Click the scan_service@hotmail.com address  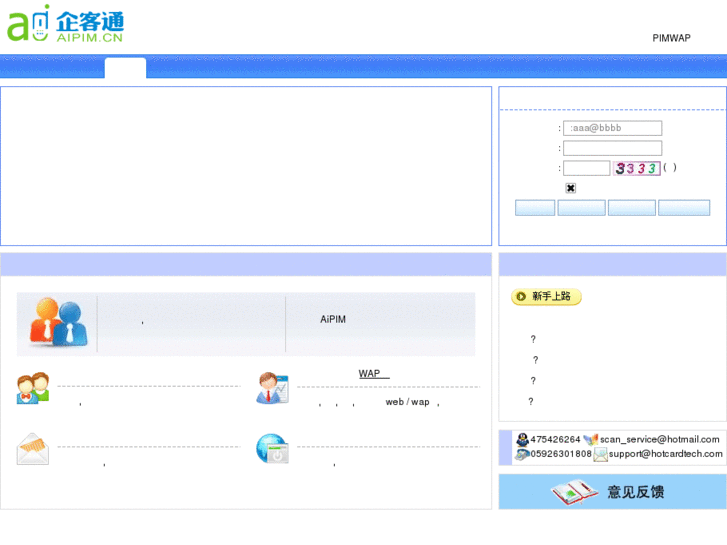(660, 439)
